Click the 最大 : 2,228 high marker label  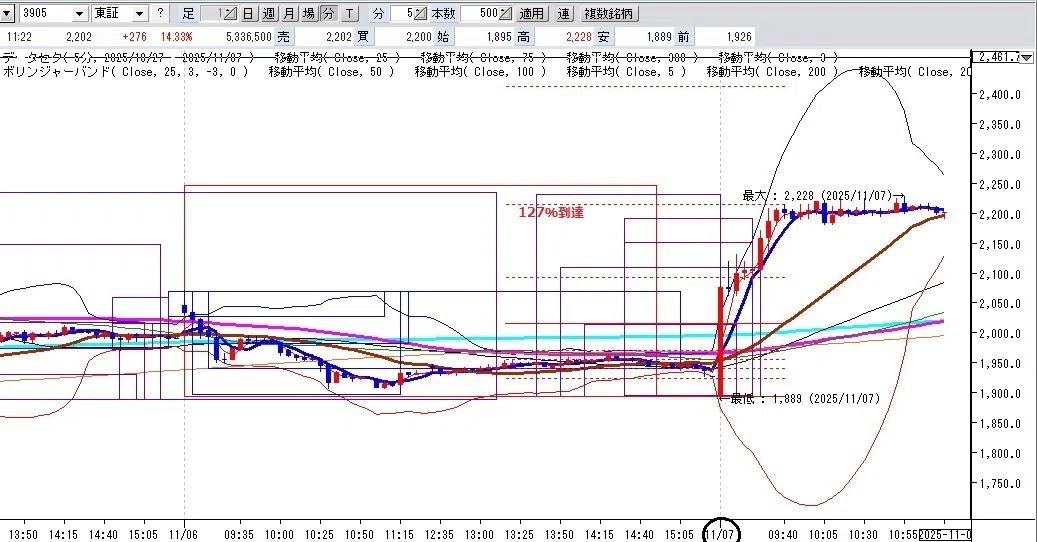824,196
